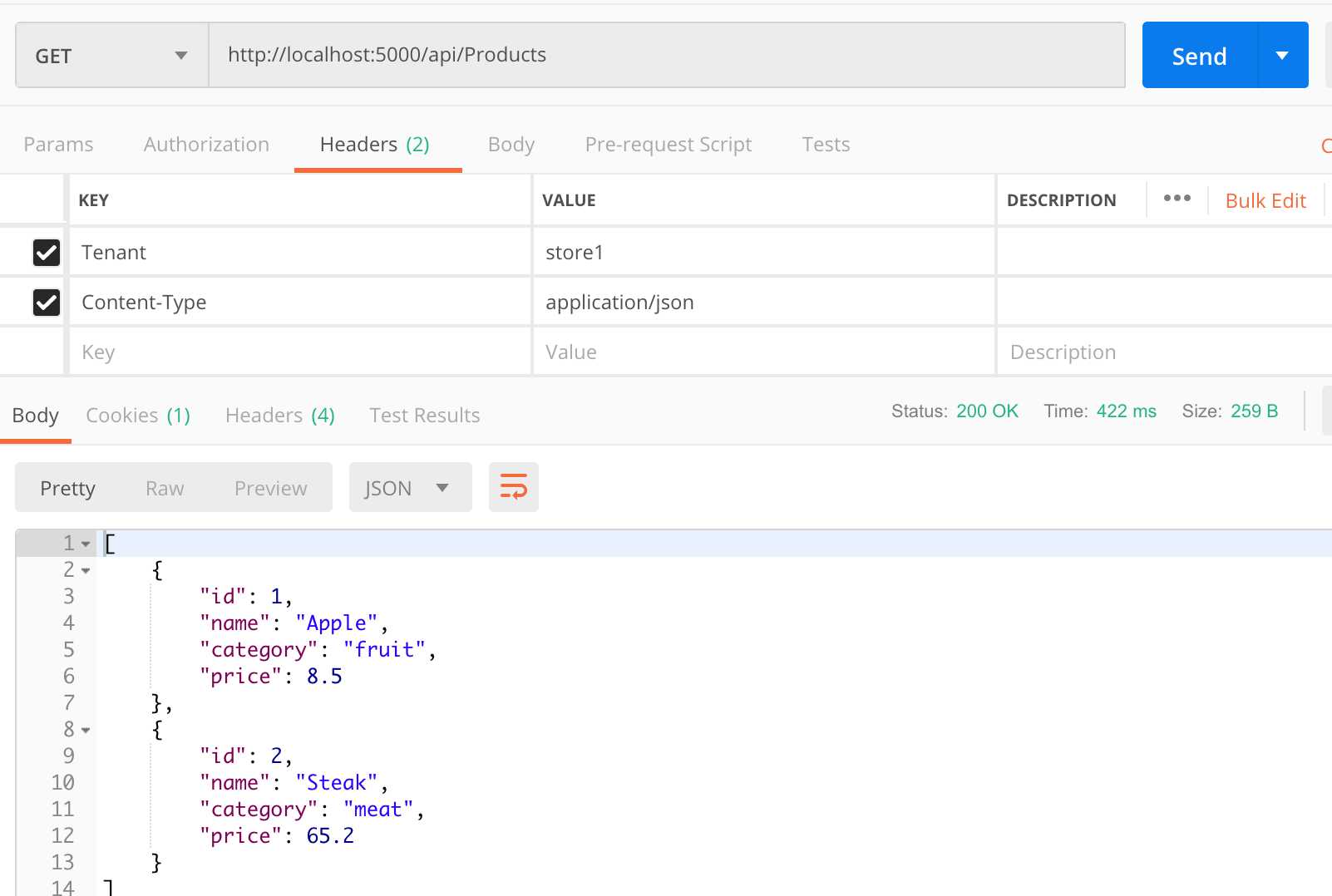
Task: Open the three-dots column options menu
Action: 1177,199
